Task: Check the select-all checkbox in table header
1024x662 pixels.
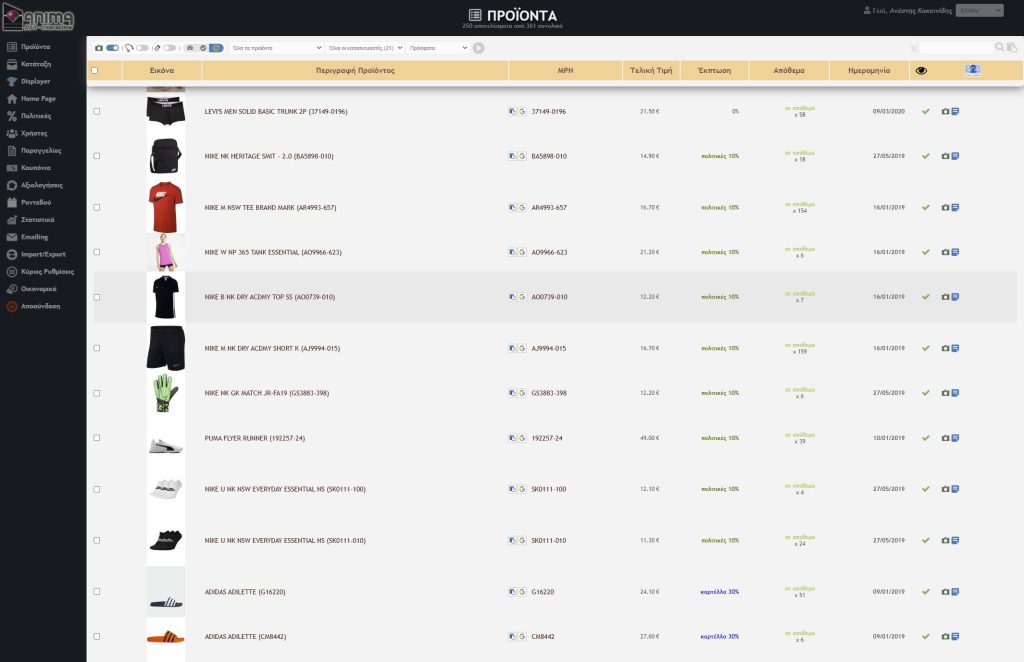Action: 95,71
